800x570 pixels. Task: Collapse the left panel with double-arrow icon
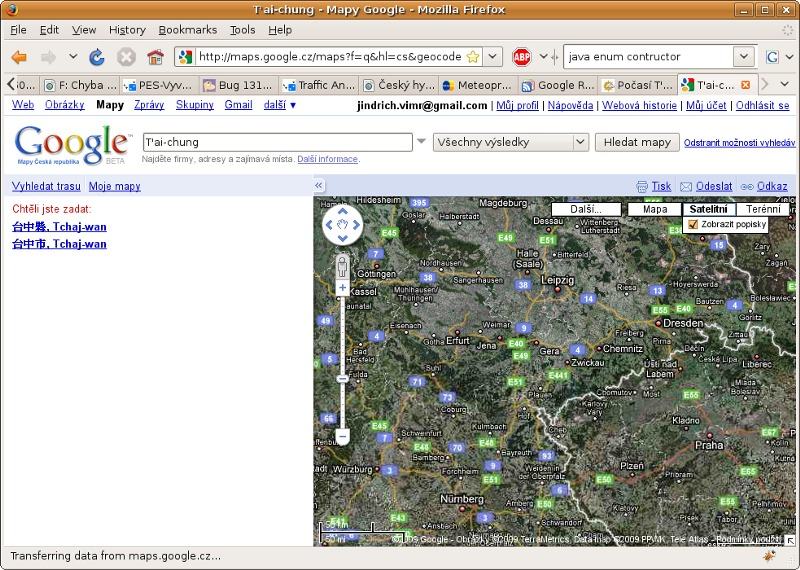point(319,185)
